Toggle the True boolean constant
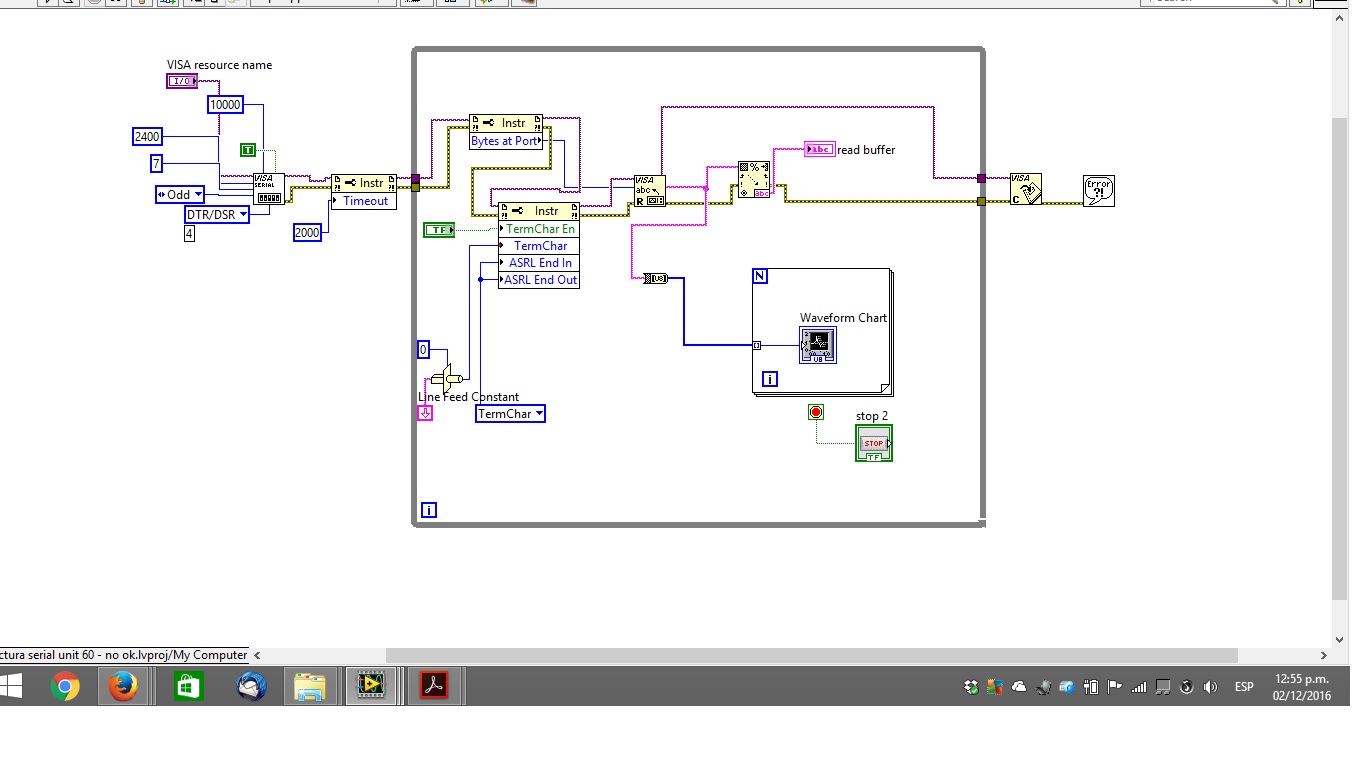 (248, 150)
